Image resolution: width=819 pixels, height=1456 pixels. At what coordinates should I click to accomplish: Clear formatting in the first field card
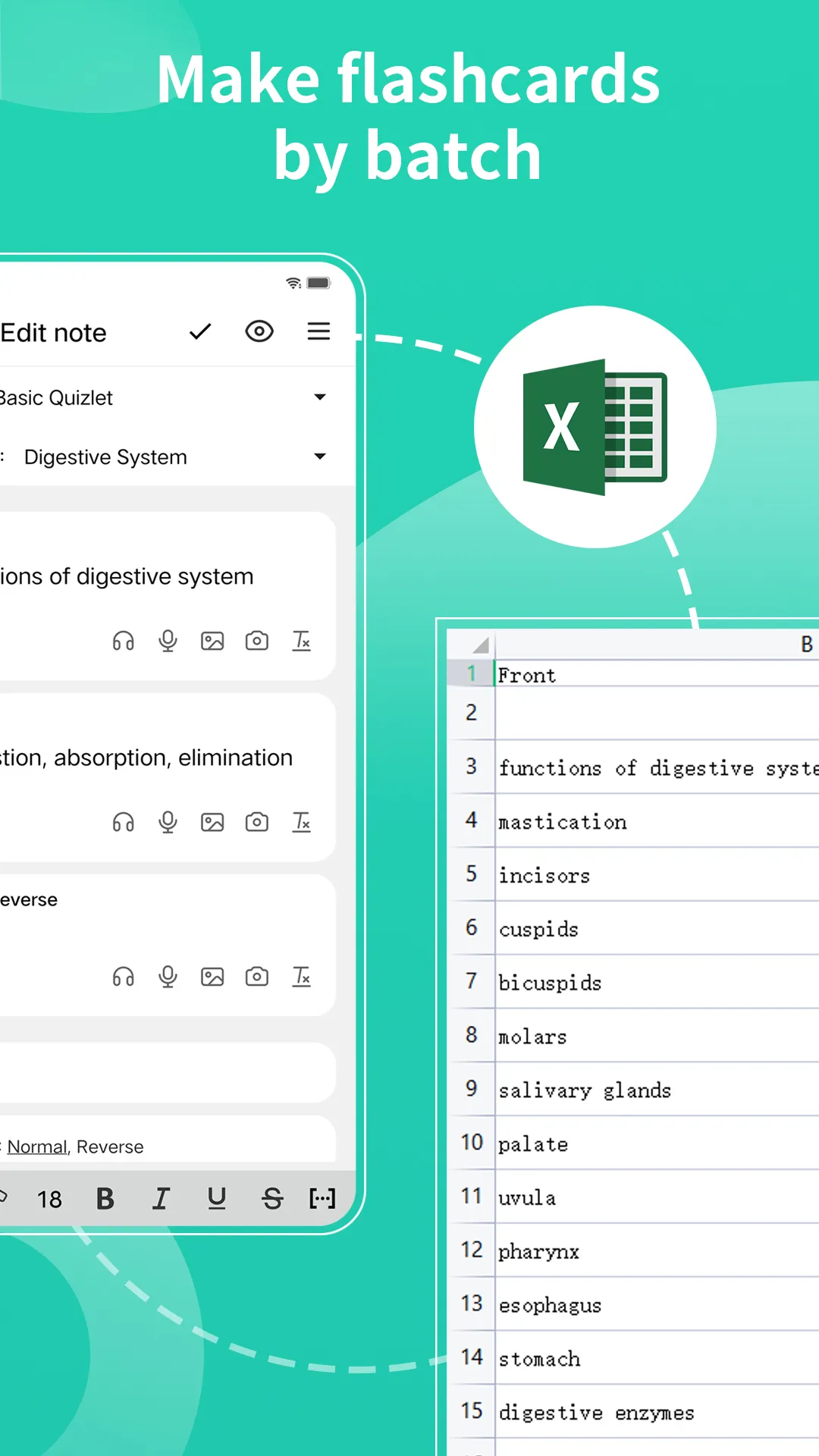coord(302,642)
